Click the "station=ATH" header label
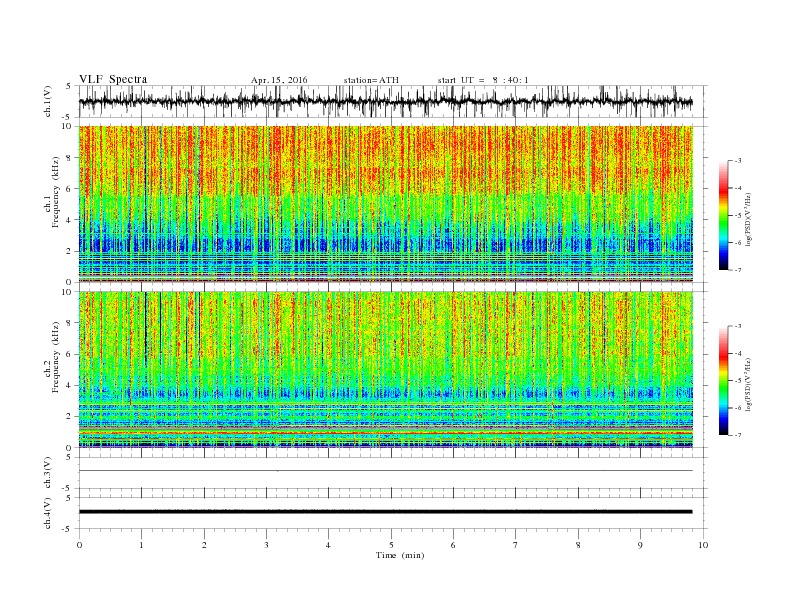 (371, 80)
